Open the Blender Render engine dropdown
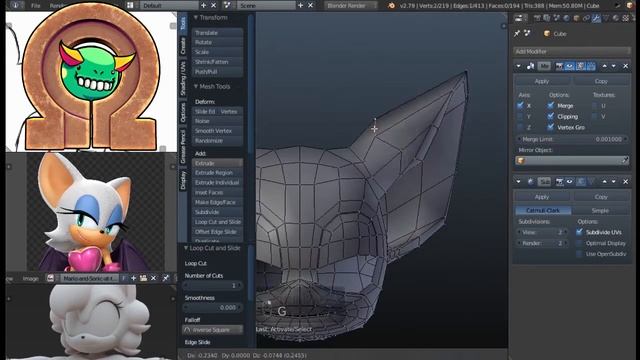This screenshot has width=640, height=360. pos(351,5)
